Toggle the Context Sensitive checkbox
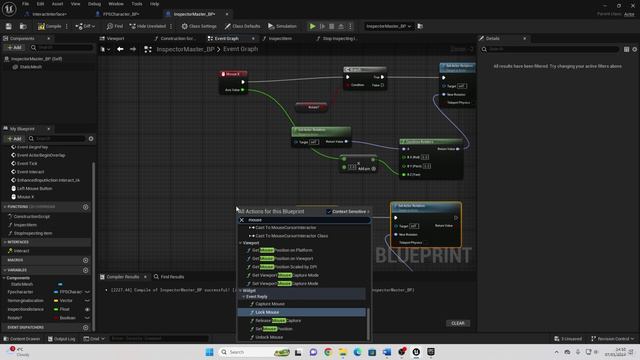Viewport: 640px width, 360px height. coord(329,211)
